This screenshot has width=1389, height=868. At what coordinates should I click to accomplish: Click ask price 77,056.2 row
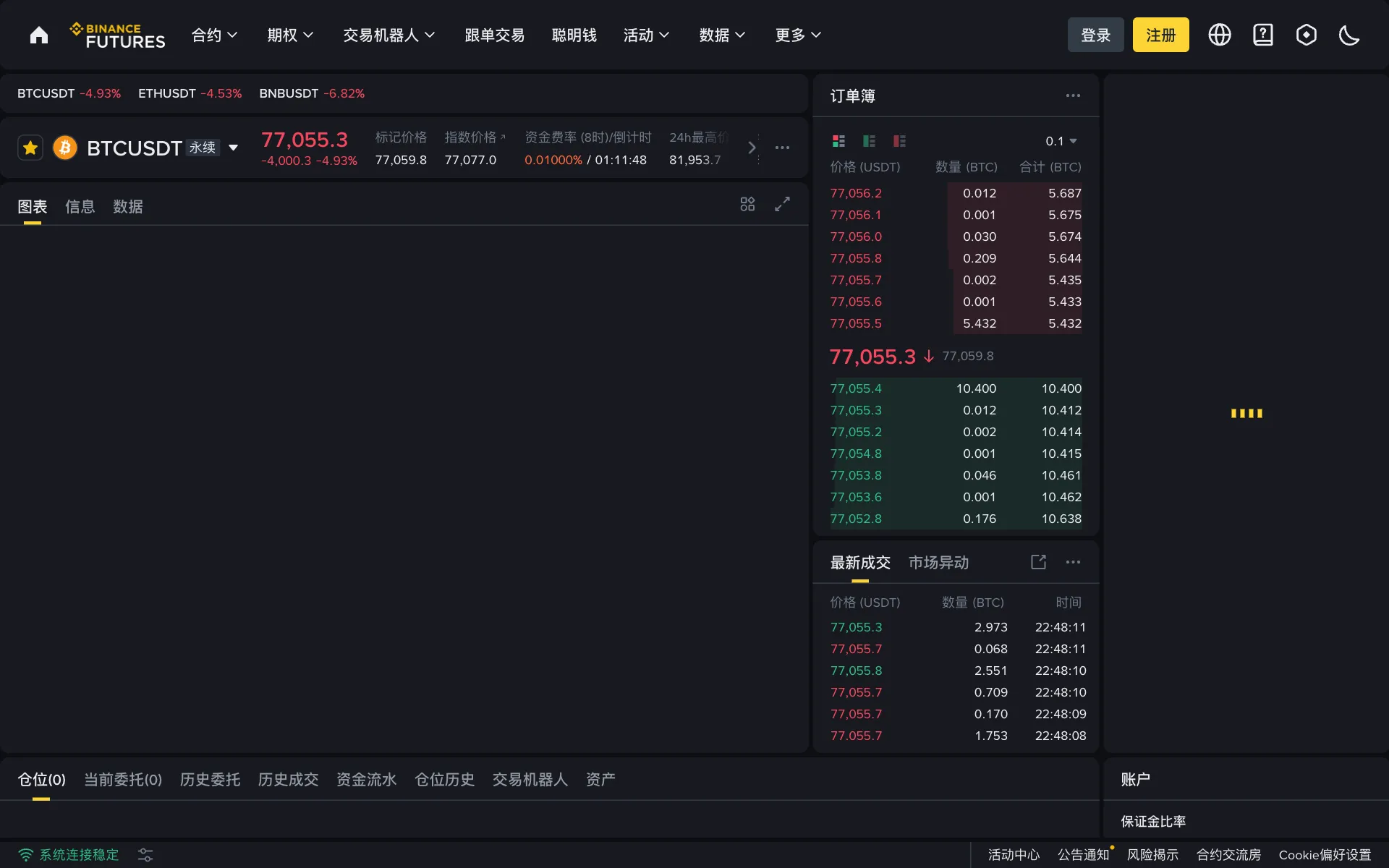pos(956,193)
